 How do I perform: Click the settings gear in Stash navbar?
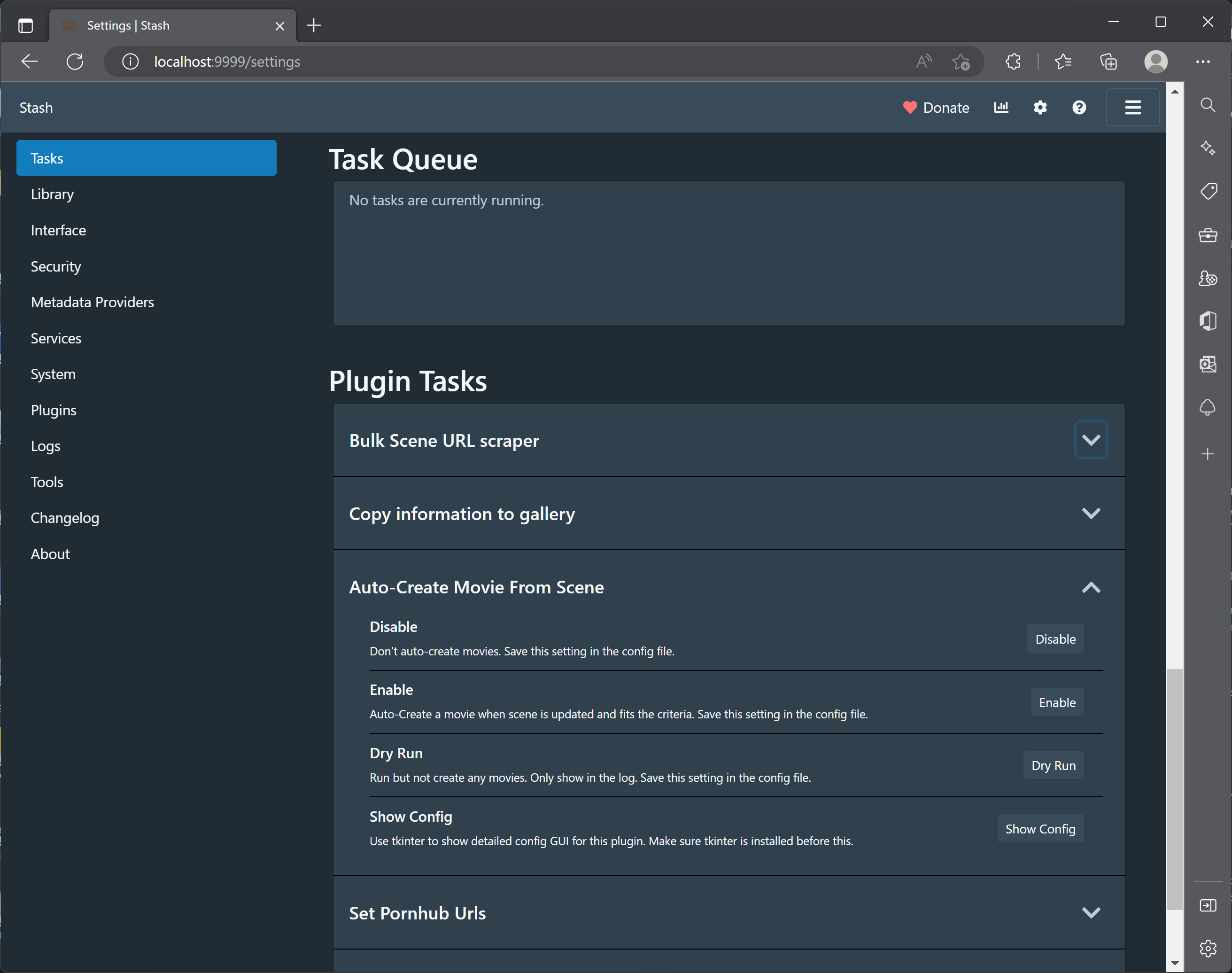pyautogui.click(x=1040, y=108)
